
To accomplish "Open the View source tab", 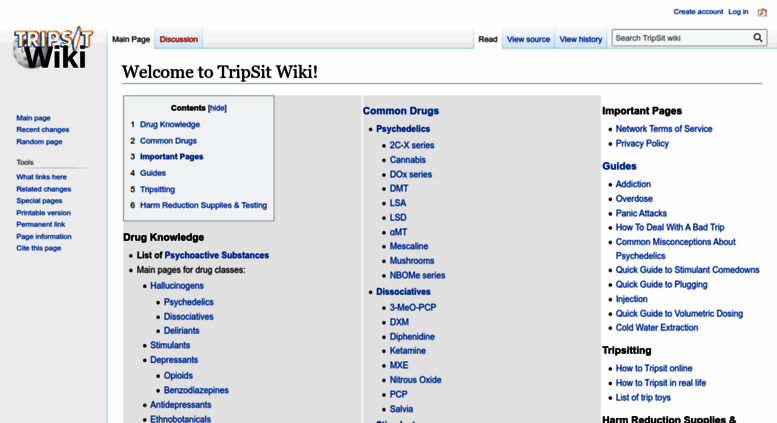I will coord(528,39).
